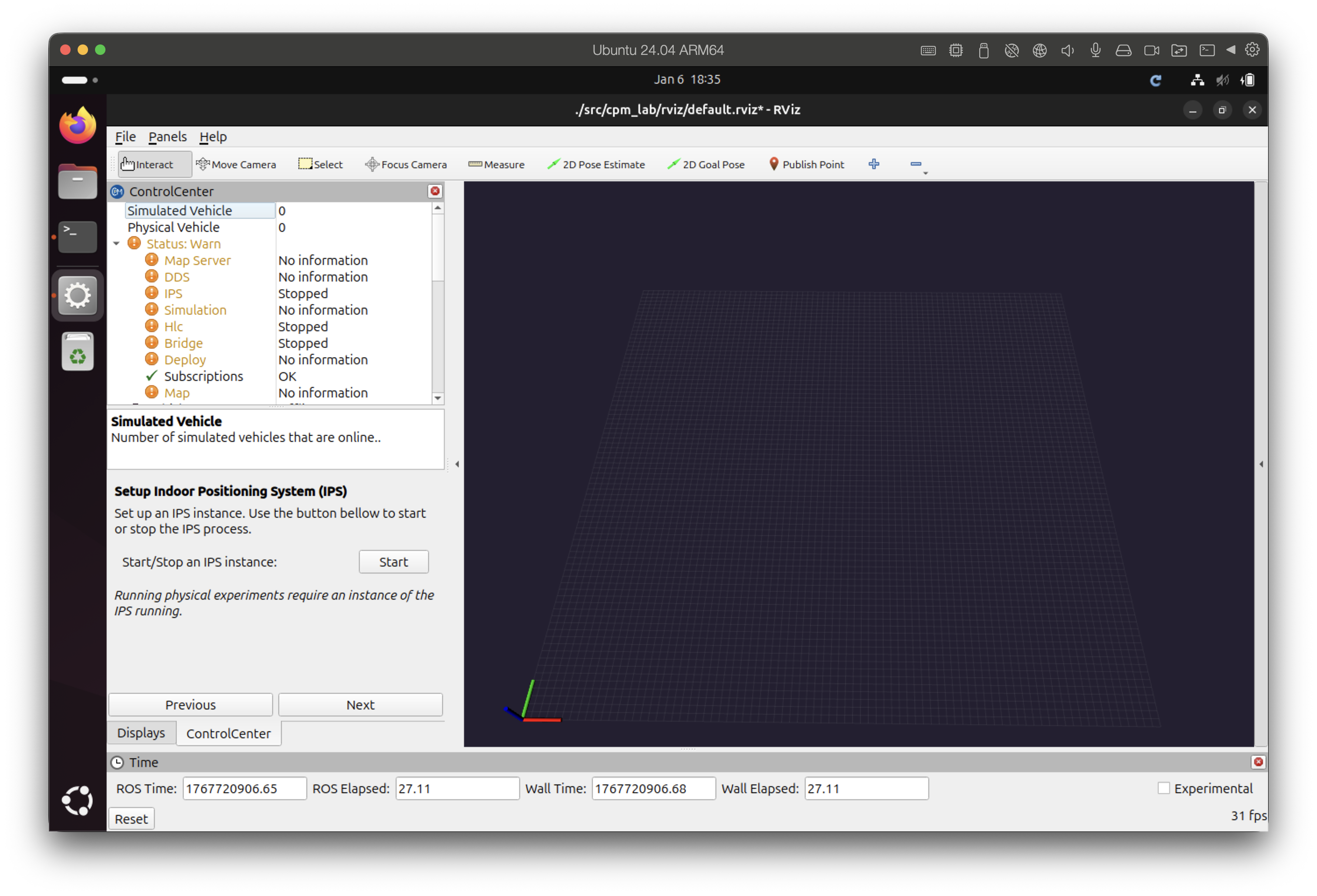
Task: Select the Interact tool
Action: 154,164
